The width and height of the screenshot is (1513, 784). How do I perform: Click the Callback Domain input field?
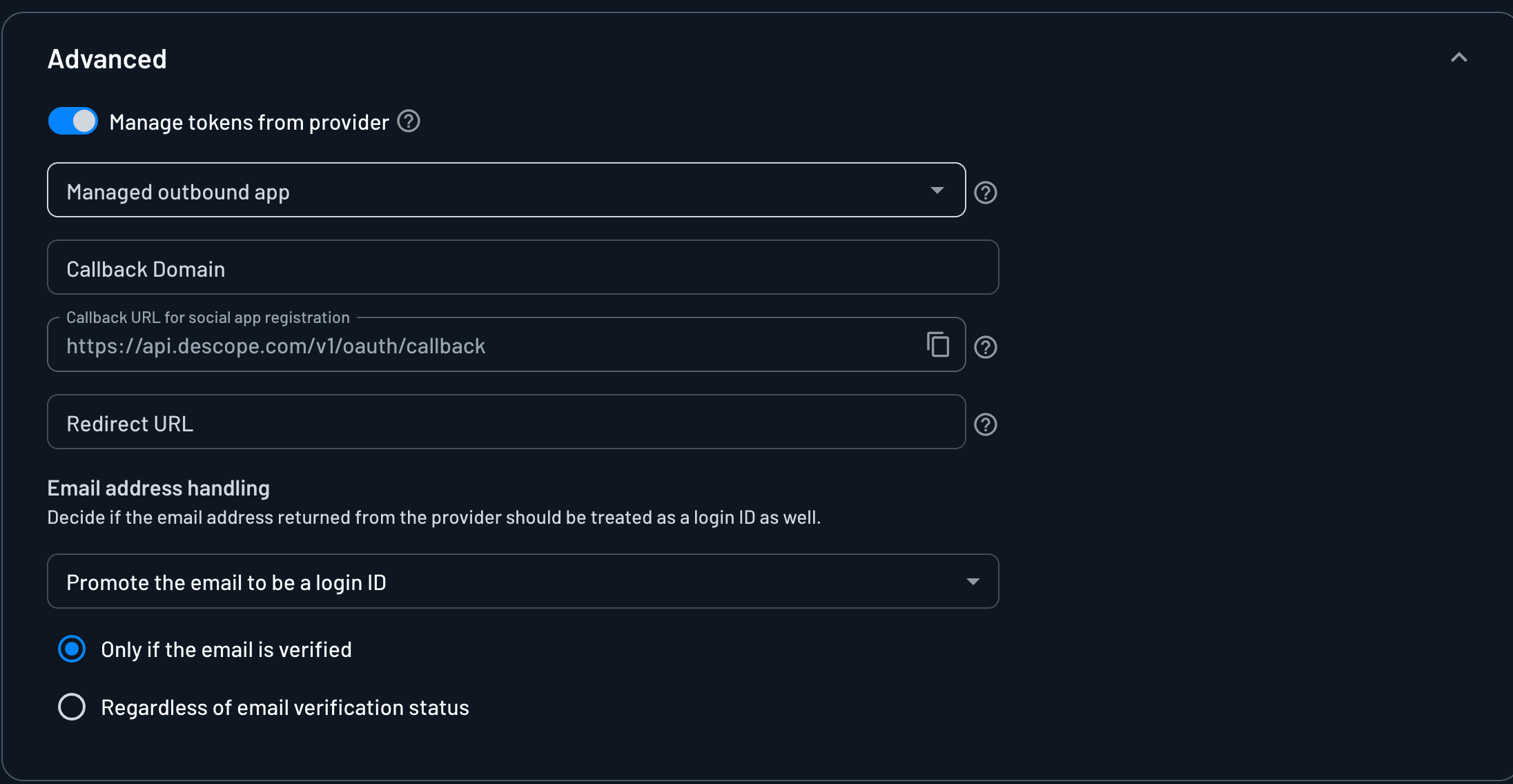click(x=523, y=268)
